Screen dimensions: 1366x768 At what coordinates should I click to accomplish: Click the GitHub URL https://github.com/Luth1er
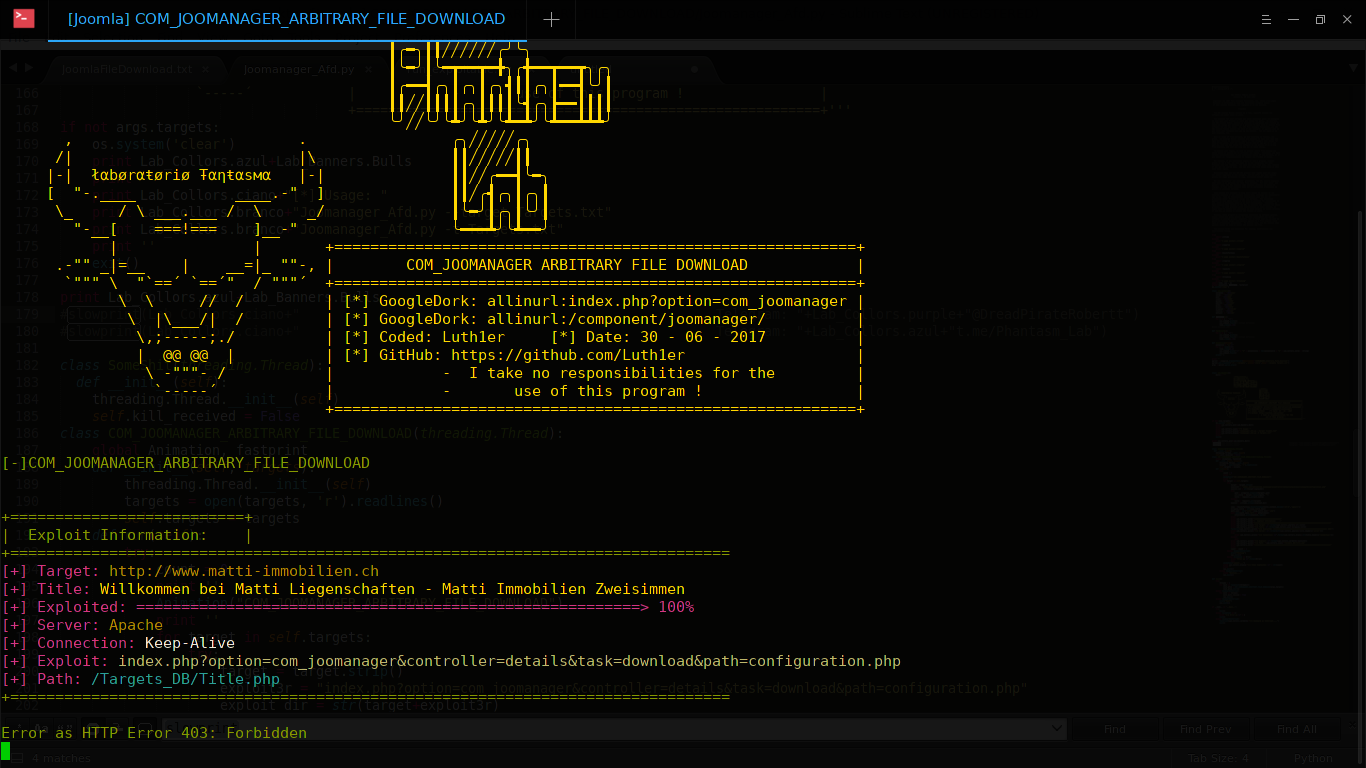pyautogui.click(x=568, y=355)
